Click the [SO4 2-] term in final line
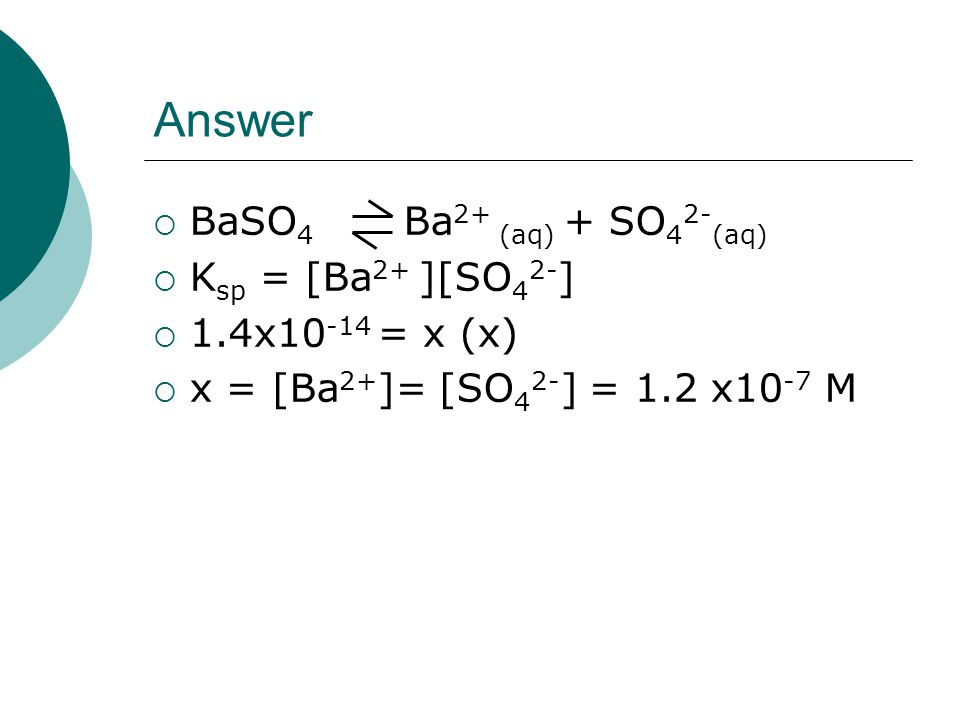This screenshot has width=960, height=720. click(x=509, y=390)
